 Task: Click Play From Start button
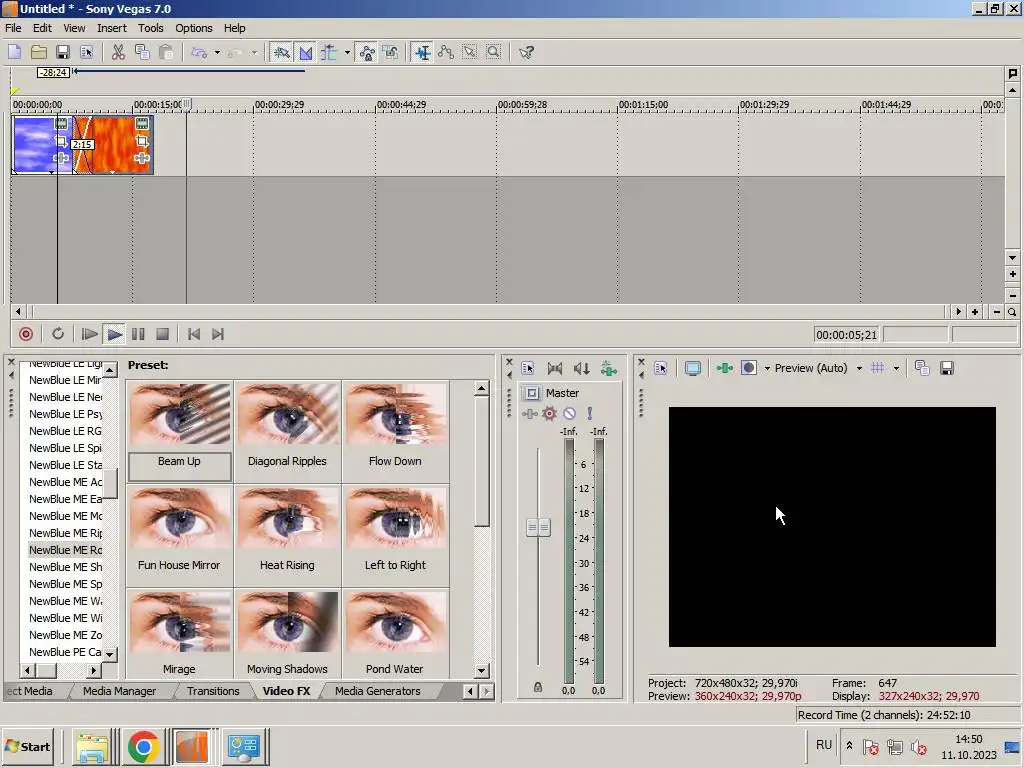point(89,334)
